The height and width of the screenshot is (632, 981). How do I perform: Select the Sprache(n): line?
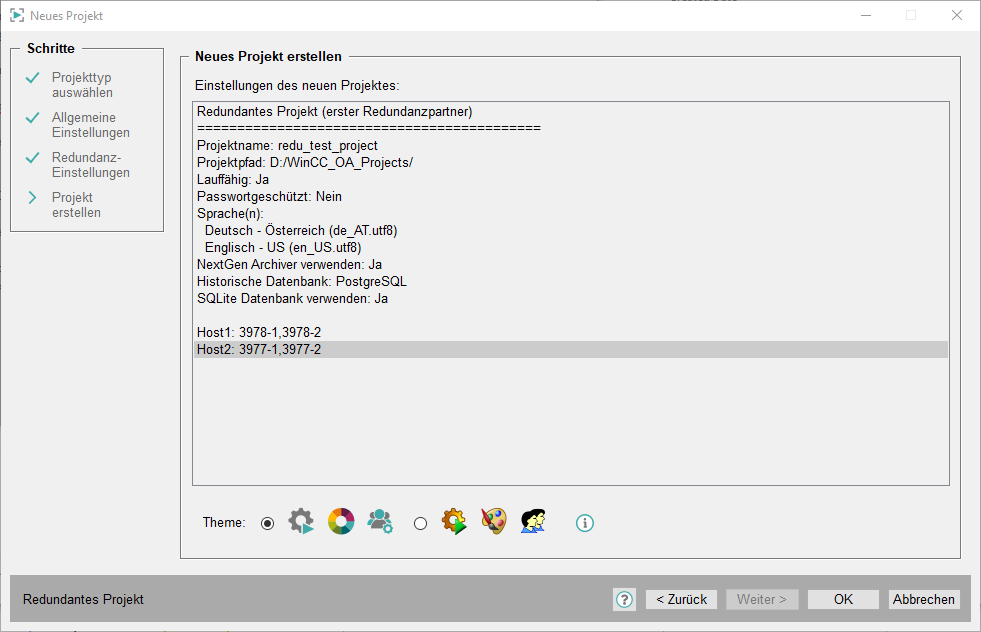pyautogui.click(x=571, y=213)
